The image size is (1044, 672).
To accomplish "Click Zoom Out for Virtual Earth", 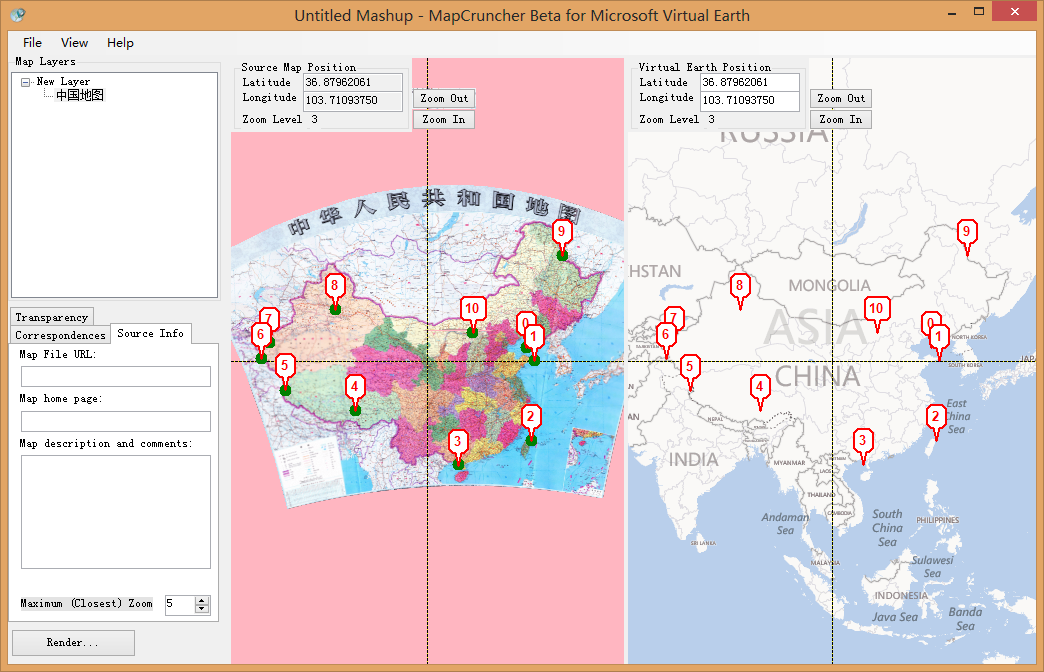I will 841,99.
